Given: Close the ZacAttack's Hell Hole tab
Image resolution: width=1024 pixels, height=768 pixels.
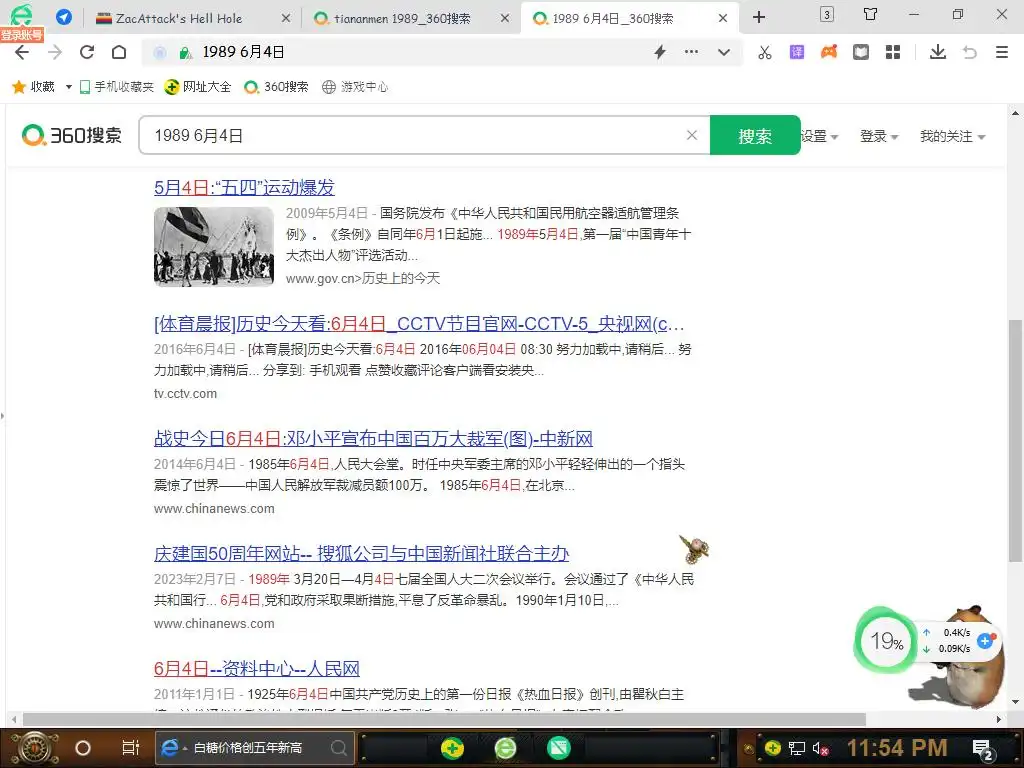Looking at the screenshot, I should click(285, 18).
